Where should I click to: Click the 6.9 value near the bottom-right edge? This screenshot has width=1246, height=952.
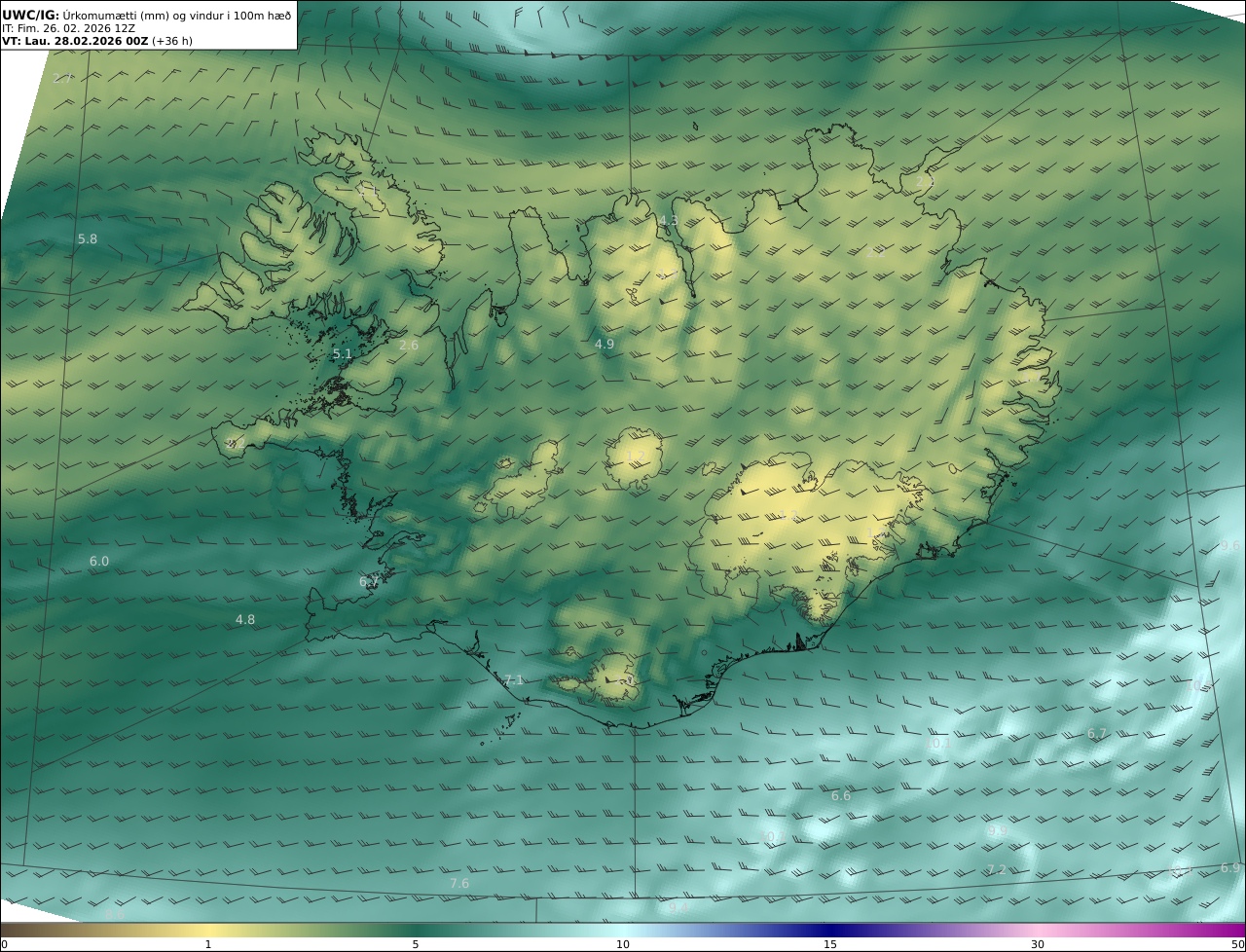tap(1230, 868)
